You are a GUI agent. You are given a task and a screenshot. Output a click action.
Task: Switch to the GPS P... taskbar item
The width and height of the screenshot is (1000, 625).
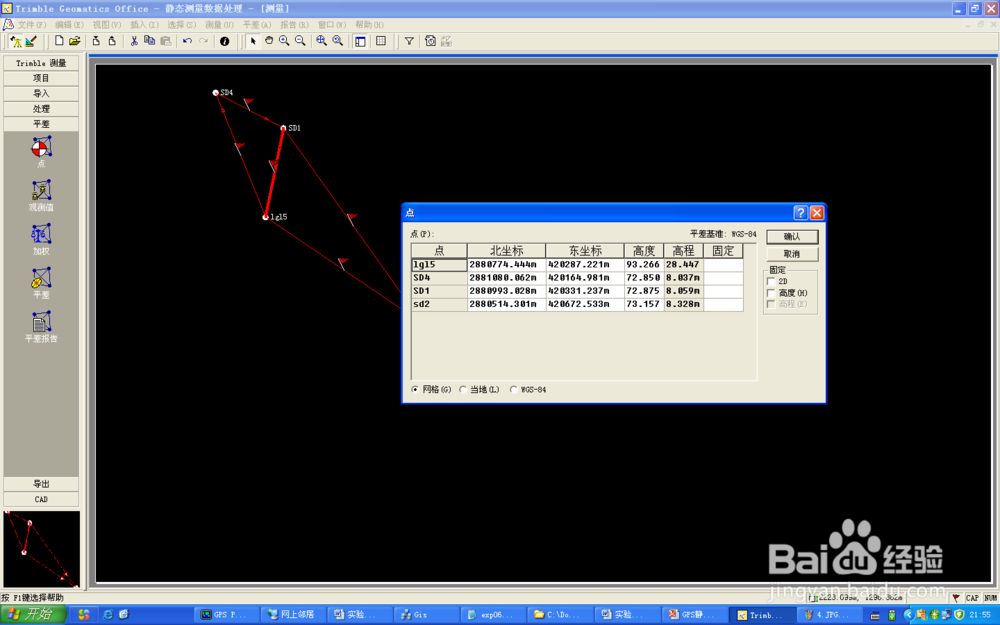point(225,615)
